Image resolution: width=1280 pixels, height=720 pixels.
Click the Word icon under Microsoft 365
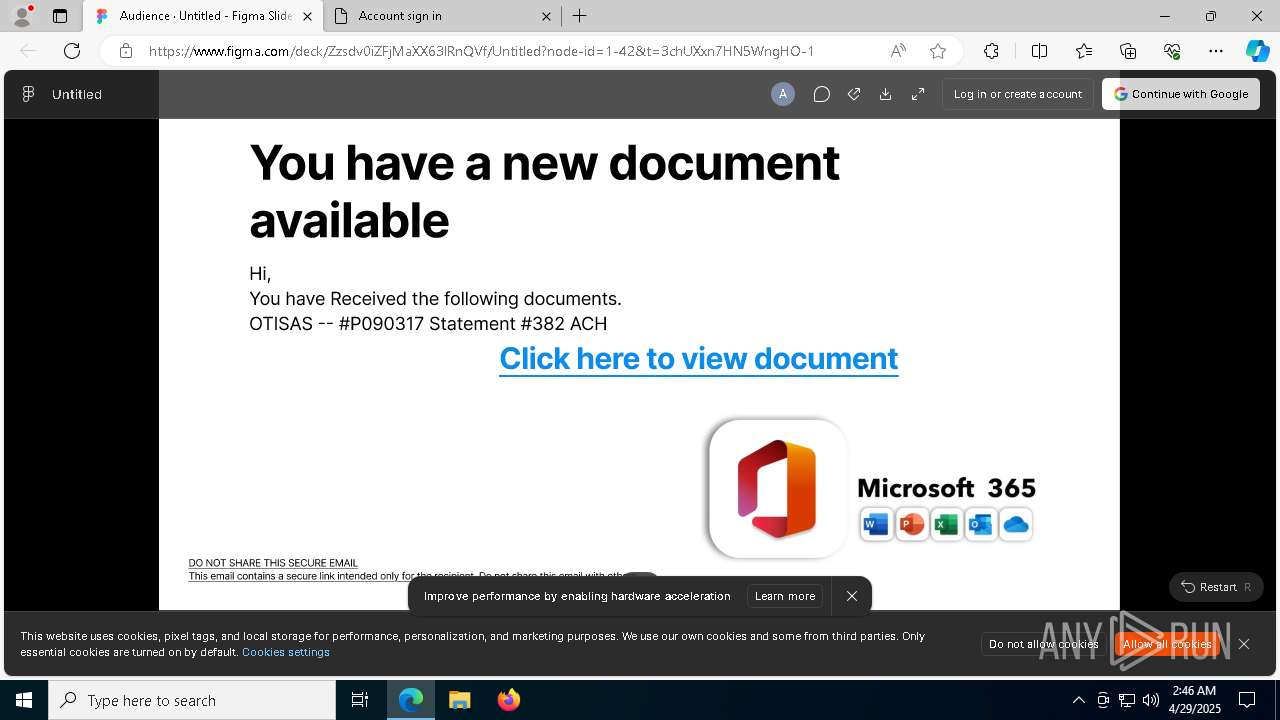point(876,524)
